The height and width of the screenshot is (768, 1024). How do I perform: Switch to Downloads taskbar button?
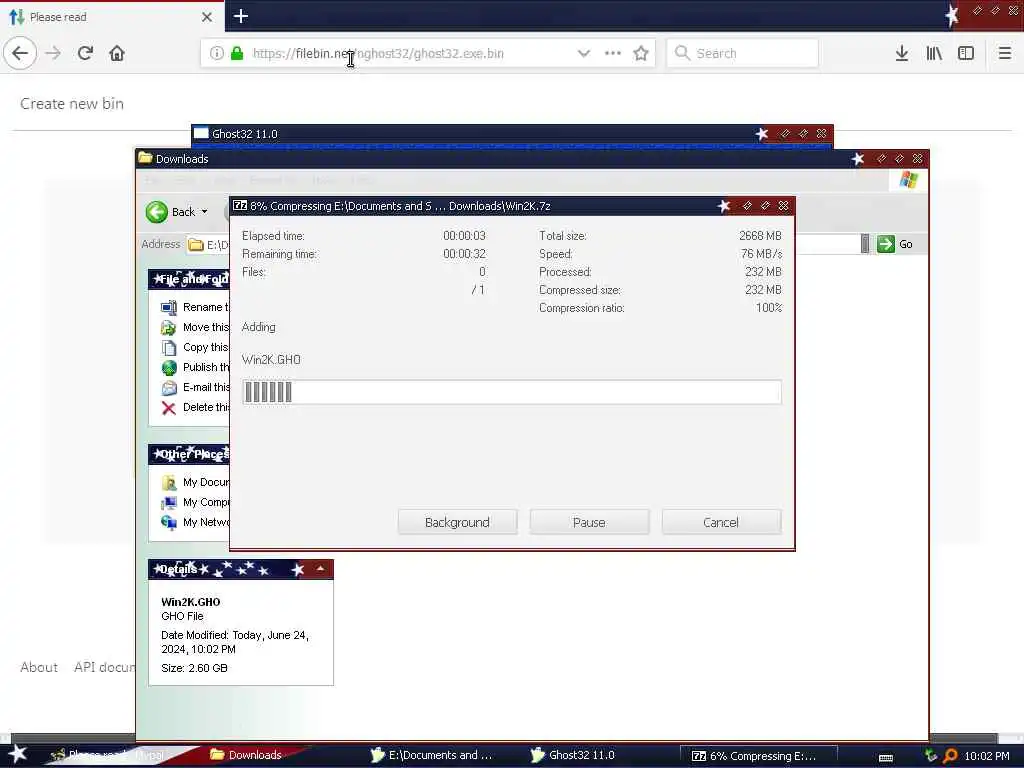point(247,755)
